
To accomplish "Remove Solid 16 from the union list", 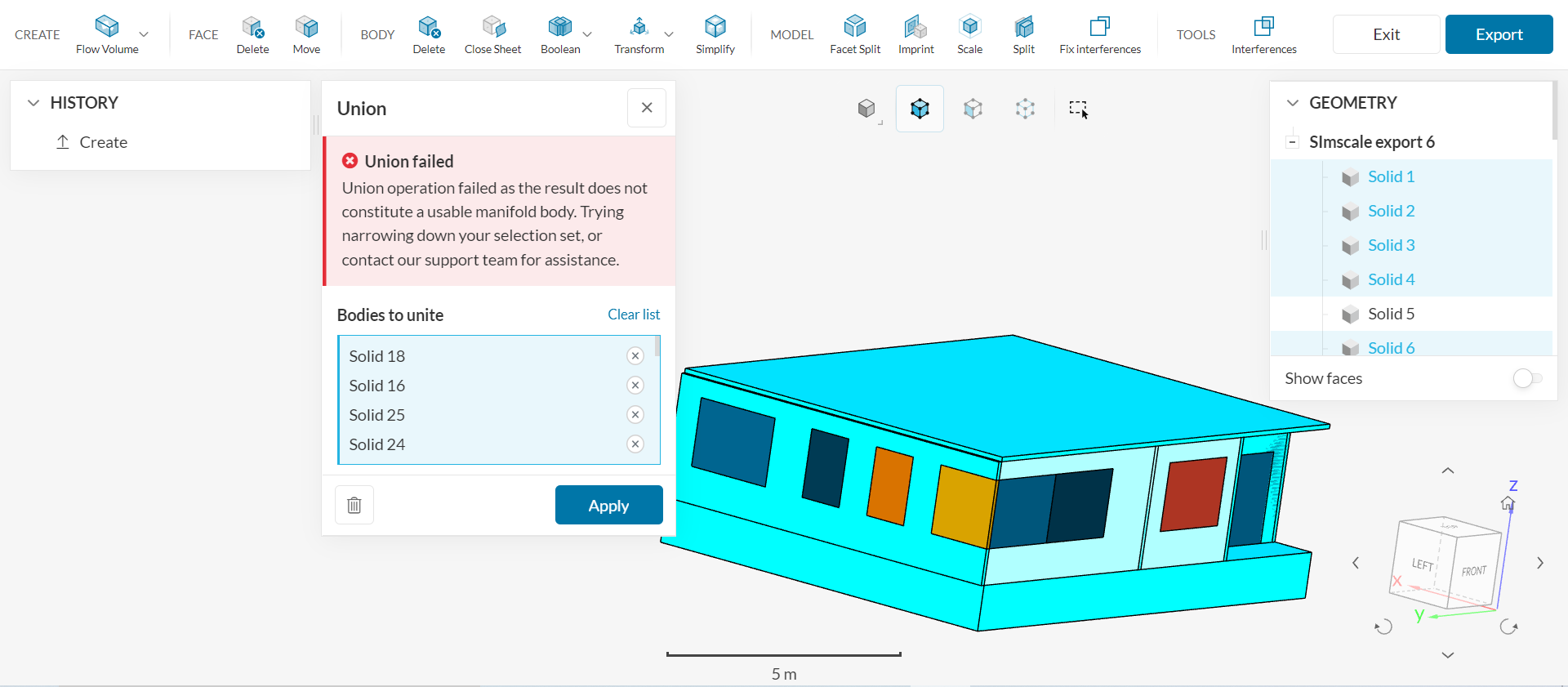I will coord(635,386).
